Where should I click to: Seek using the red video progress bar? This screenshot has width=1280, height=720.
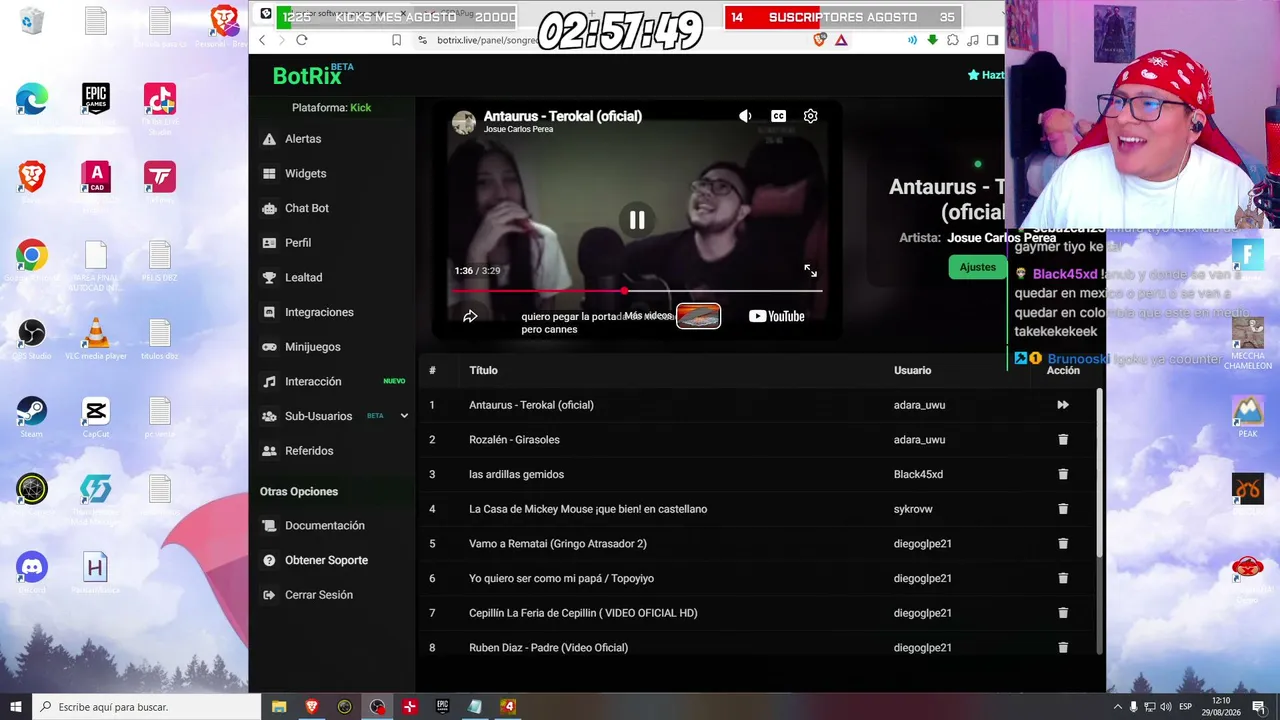click(x=637, y=291)
